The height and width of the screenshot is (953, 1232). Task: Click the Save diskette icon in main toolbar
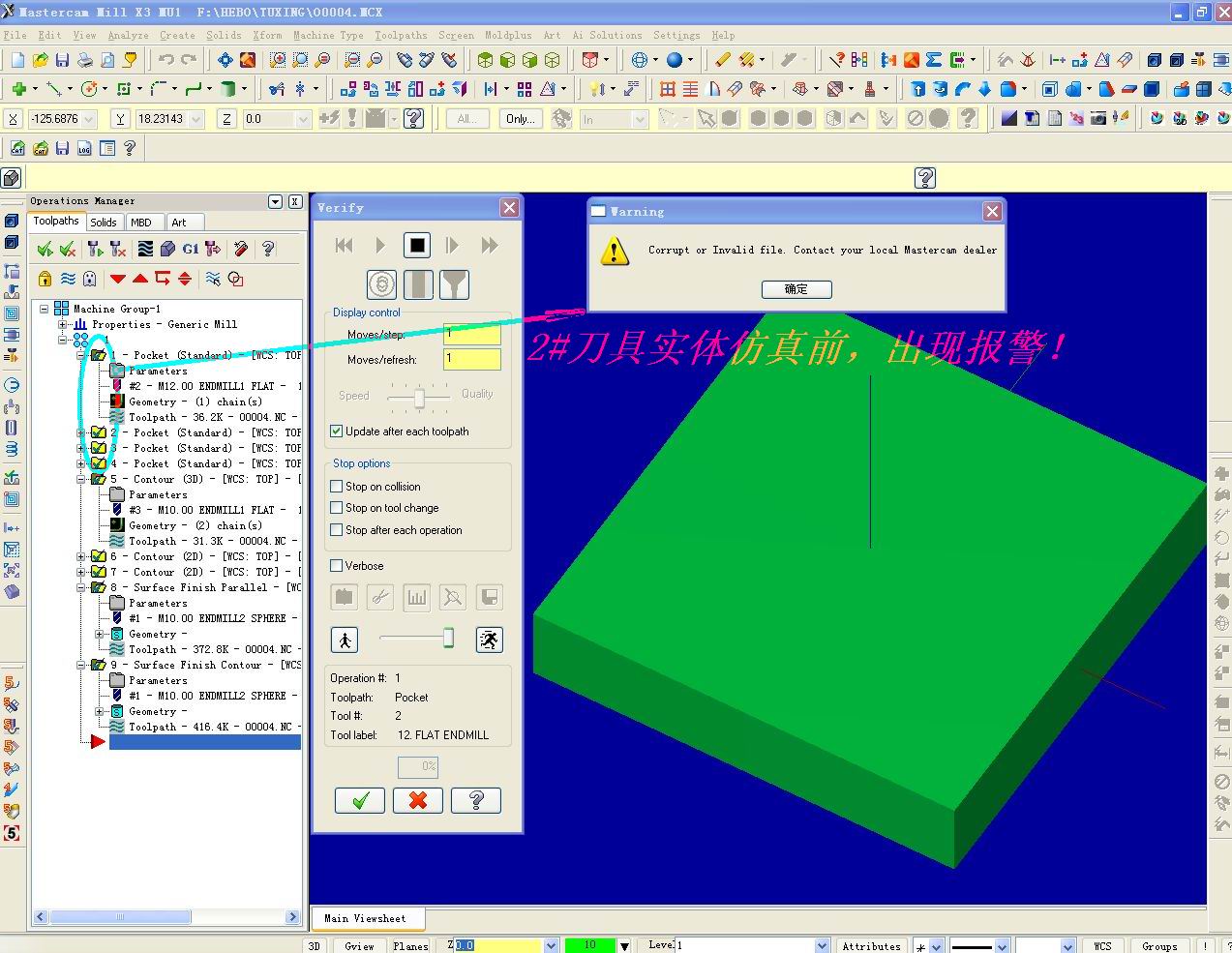point(62,60)
